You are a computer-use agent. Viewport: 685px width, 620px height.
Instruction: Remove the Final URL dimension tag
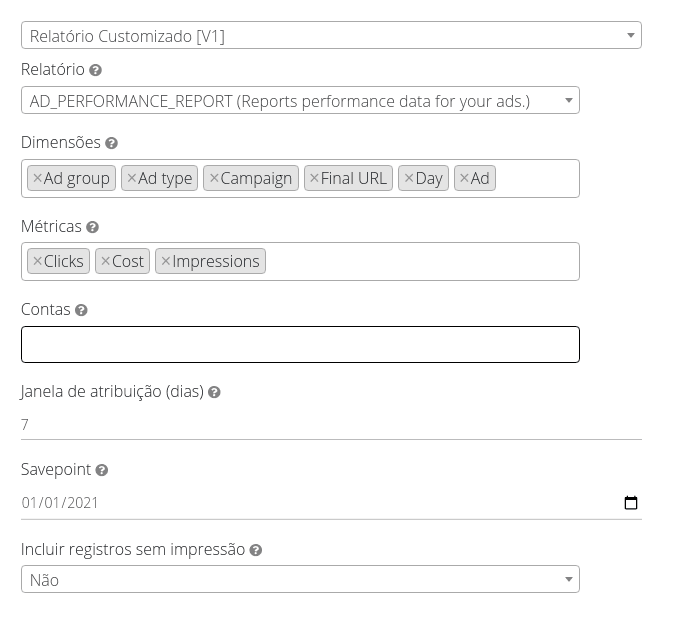coord(314,178)
